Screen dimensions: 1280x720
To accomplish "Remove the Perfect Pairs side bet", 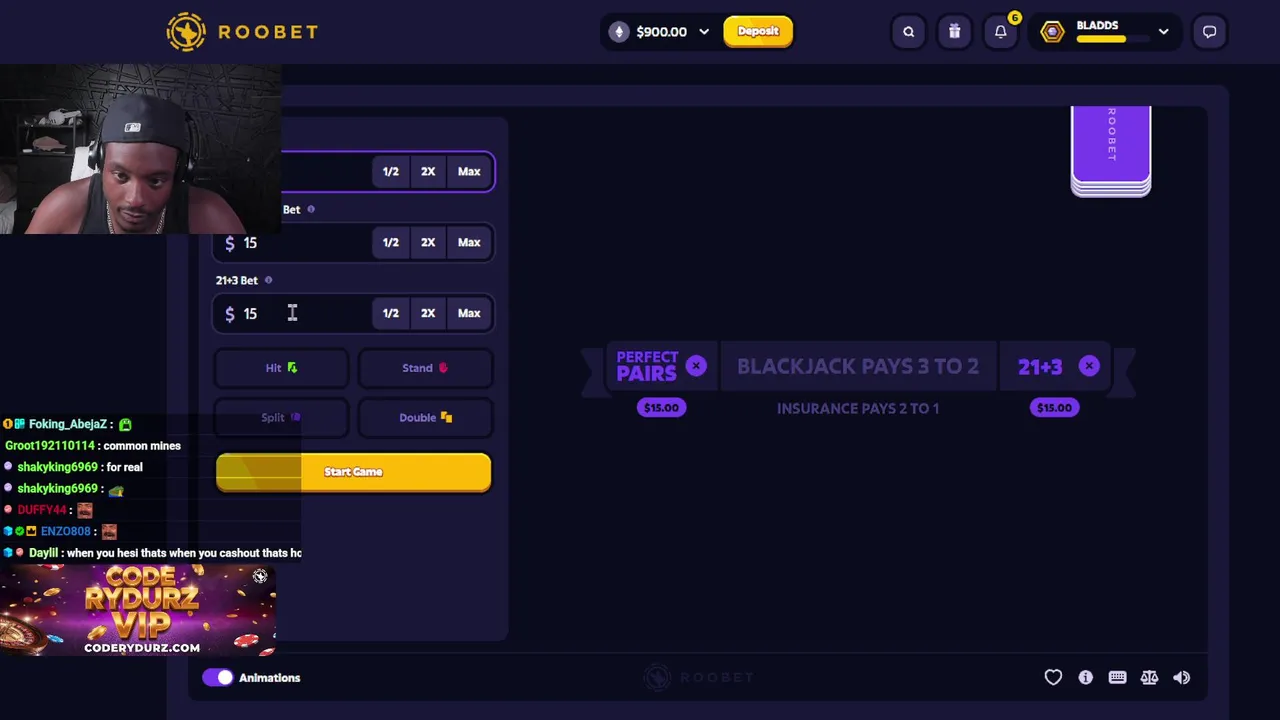I will pos(696,366).
